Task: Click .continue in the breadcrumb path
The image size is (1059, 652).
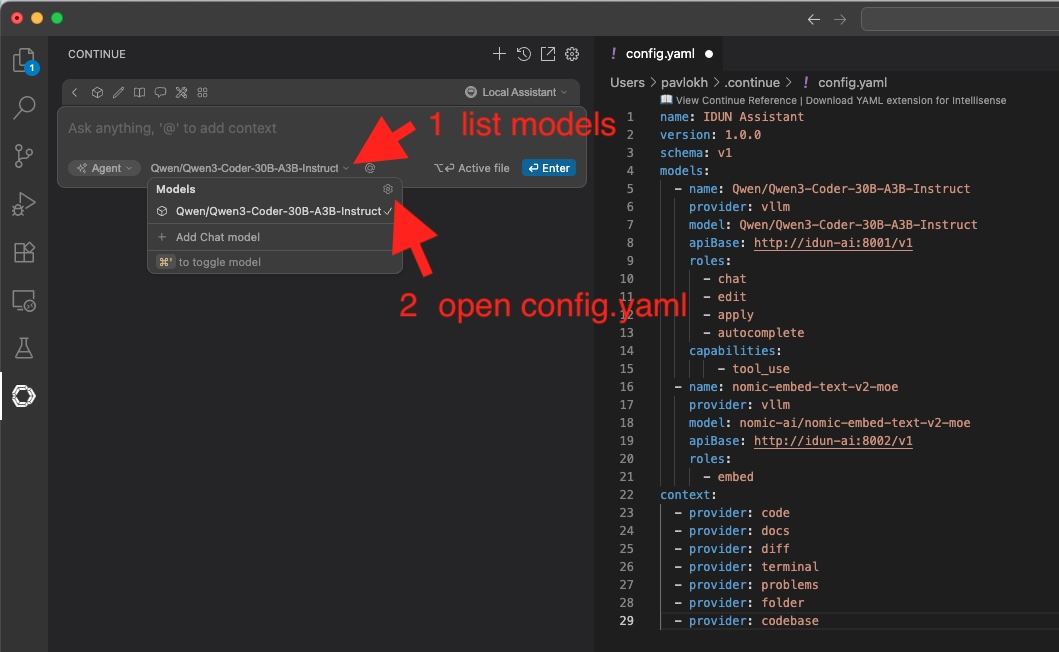Action: pyautogui.click(x=752, y=82)
